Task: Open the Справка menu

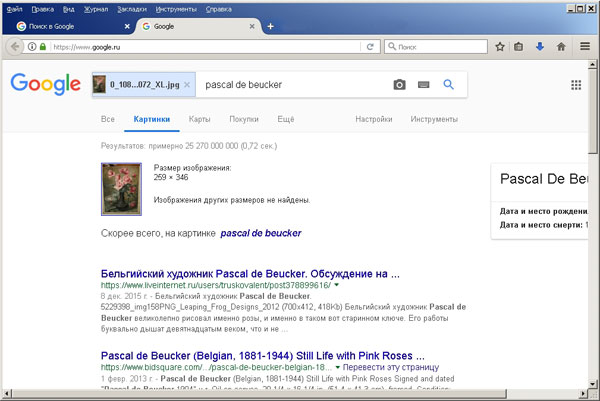Action: (x=218, y=9)
